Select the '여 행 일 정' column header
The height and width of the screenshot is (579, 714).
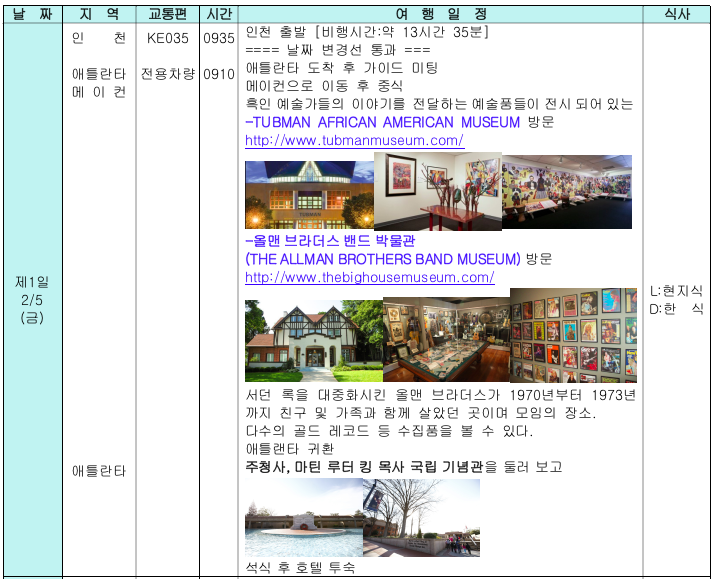point(440,14)
